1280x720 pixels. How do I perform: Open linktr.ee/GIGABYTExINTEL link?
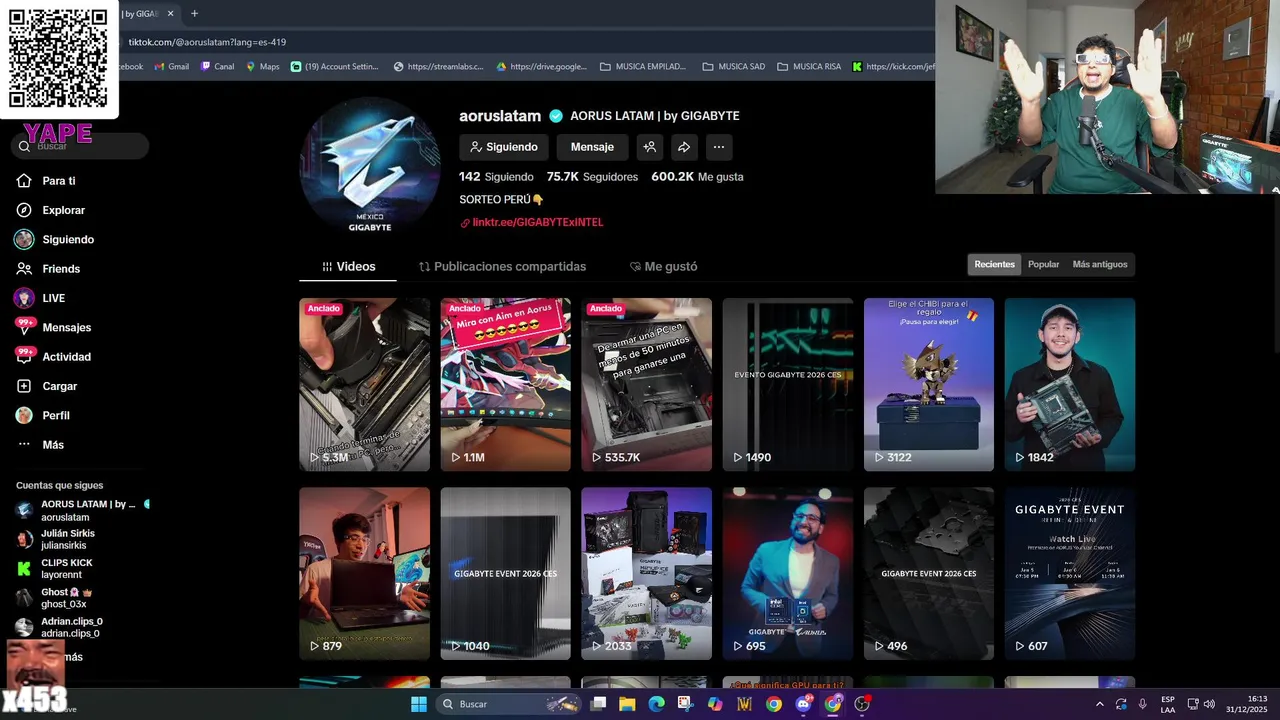click(537, 222)
